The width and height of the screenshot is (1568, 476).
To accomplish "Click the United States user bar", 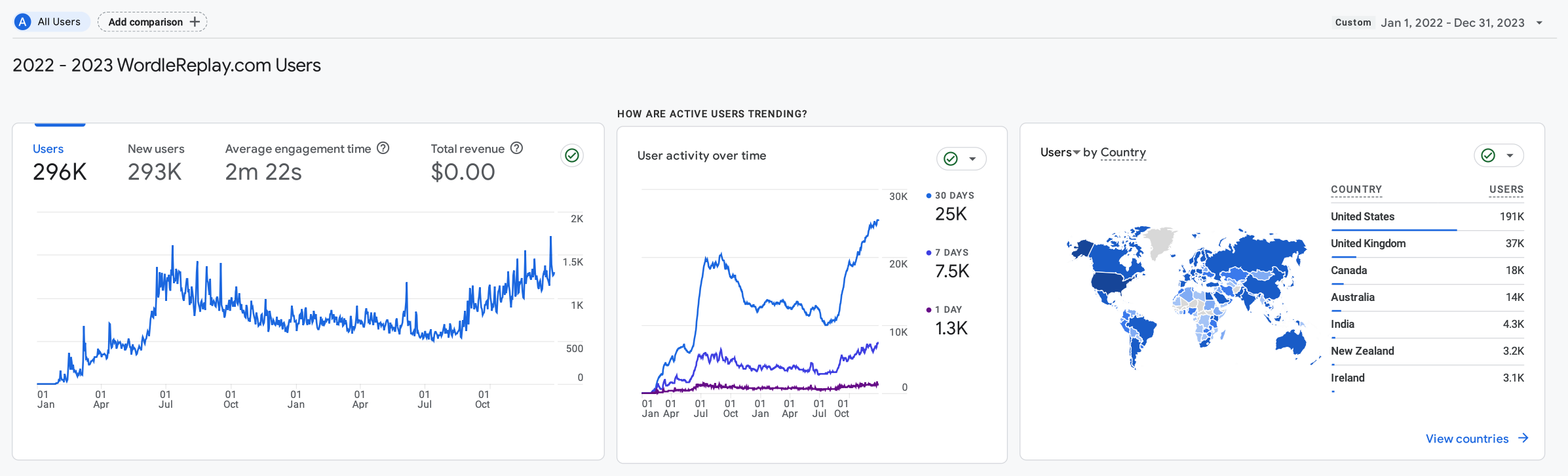I will (x=1394, y=230).
